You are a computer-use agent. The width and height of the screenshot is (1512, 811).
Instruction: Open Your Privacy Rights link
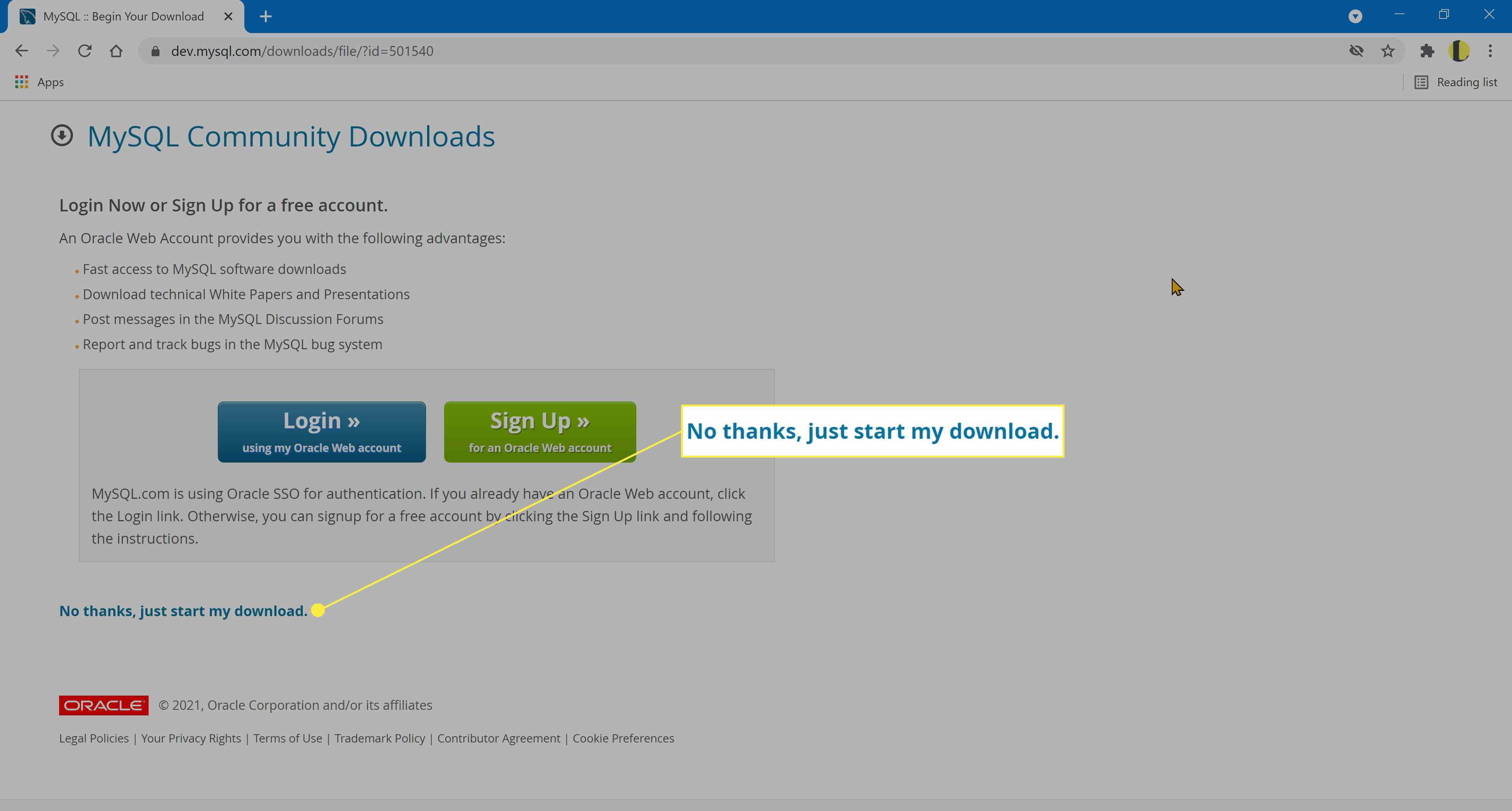pyautogui.click(x=191, y=738)
